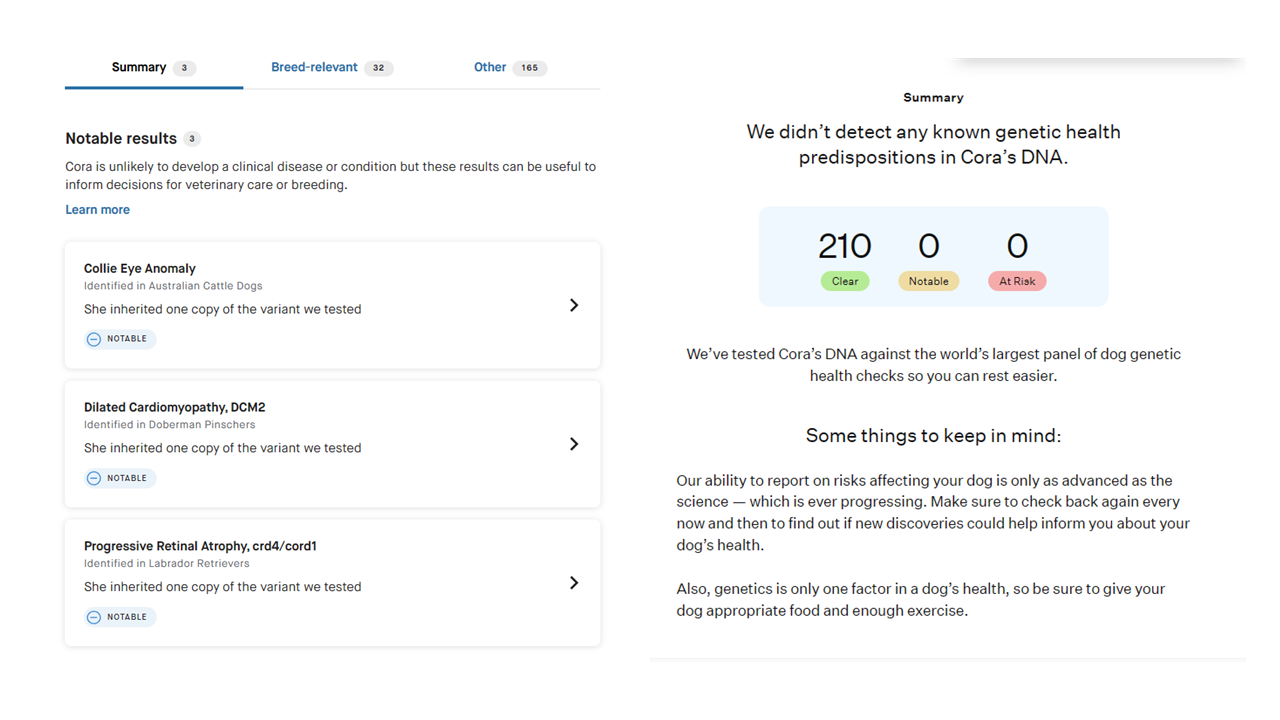Expand the Progressive Retinal Atrophy result
This screenshot has height=720, width=1280.
tap(574, 582)
